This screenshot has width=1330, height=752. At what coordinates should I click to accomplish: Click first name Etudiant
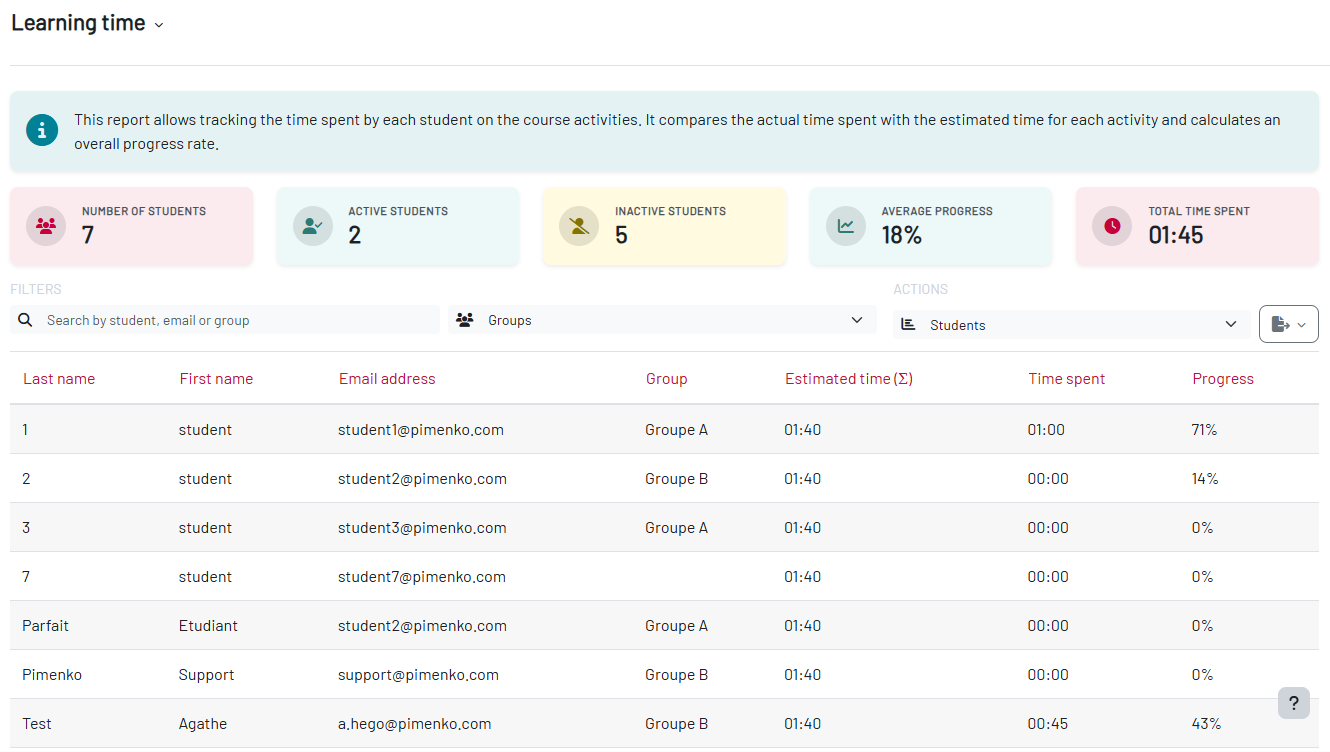208,626
